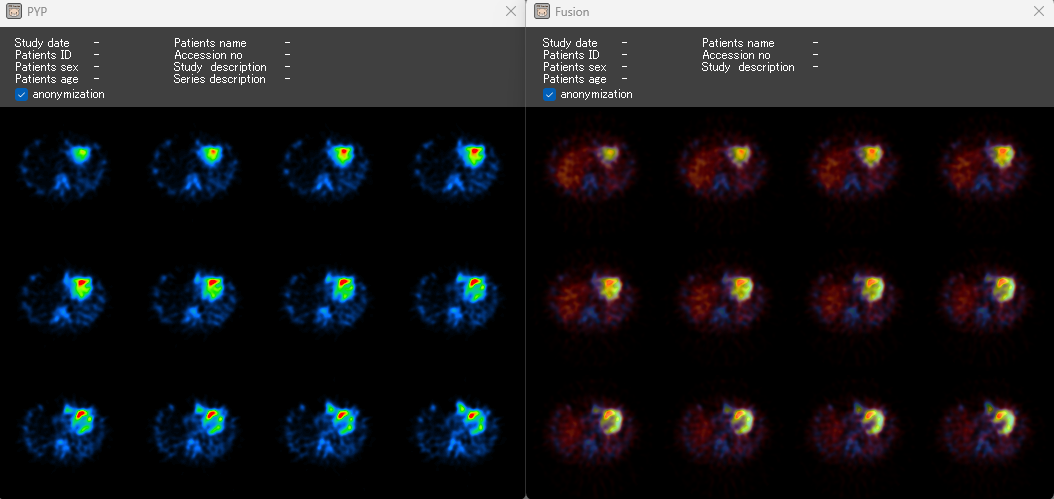Click 'Study date' label in PYP window
1054x499 pixels.
point(42,43)
